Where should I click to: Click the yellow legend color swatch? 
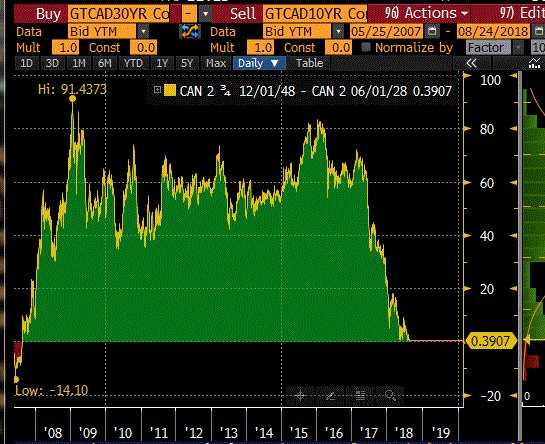pyautogui.click(x=170, y=90)
